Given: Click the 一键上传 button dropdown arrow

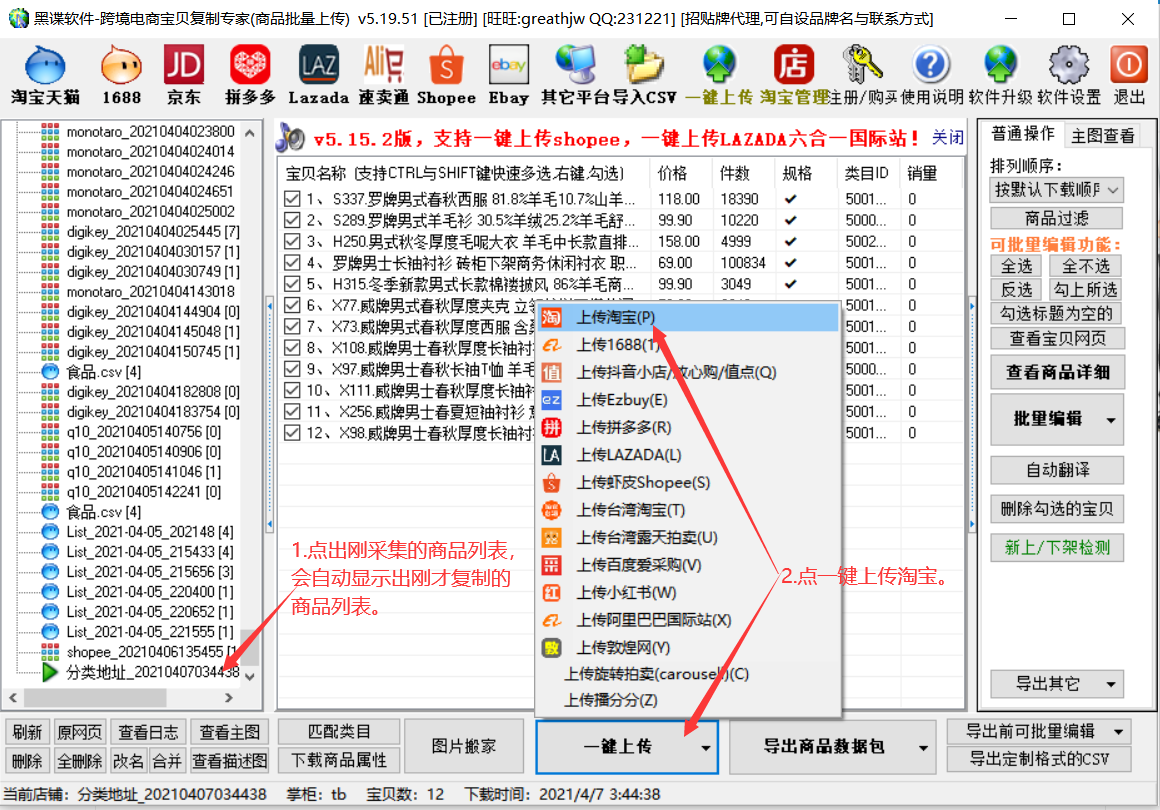Looking at the screenshot, I should click(x=706, y=748).
